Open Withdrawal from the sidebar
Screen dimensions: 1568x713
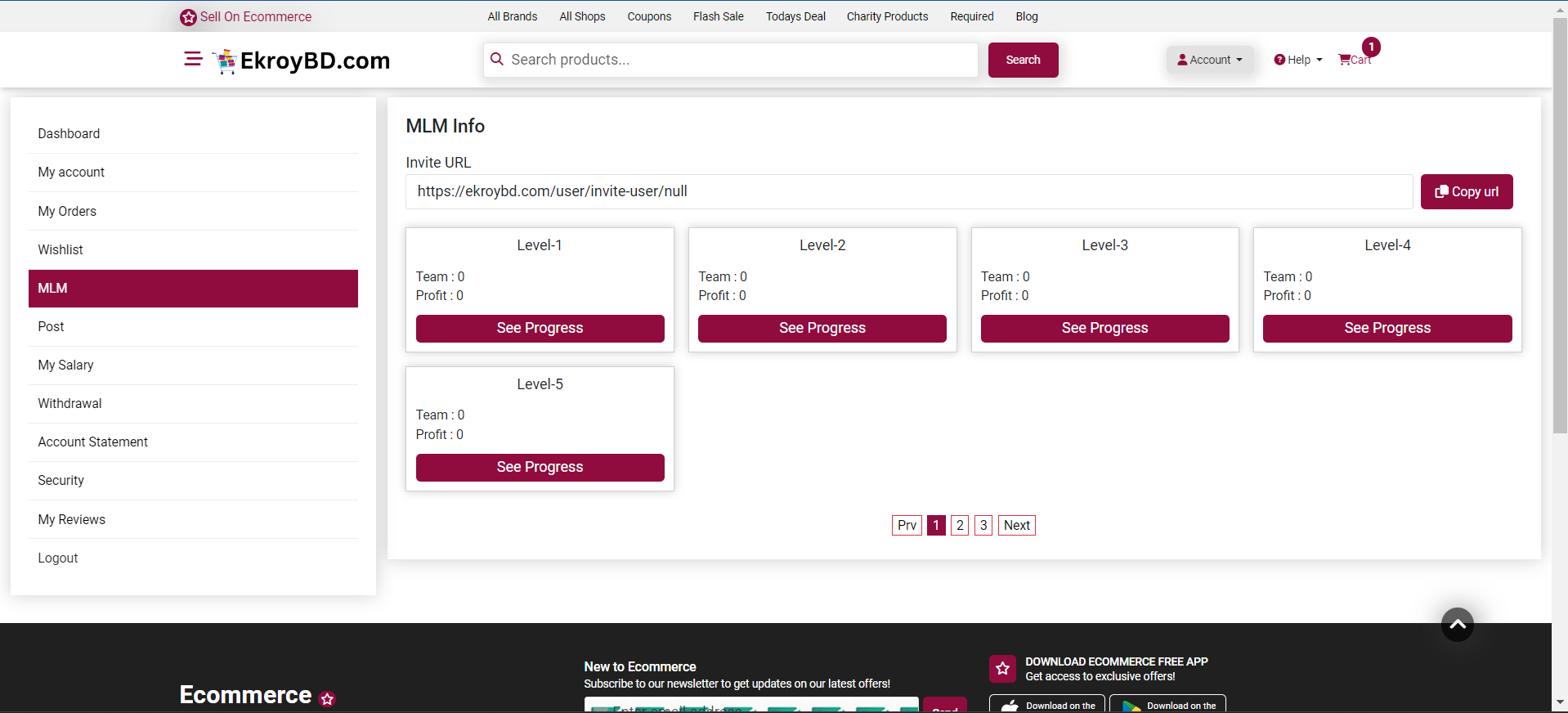pos(70,404)
